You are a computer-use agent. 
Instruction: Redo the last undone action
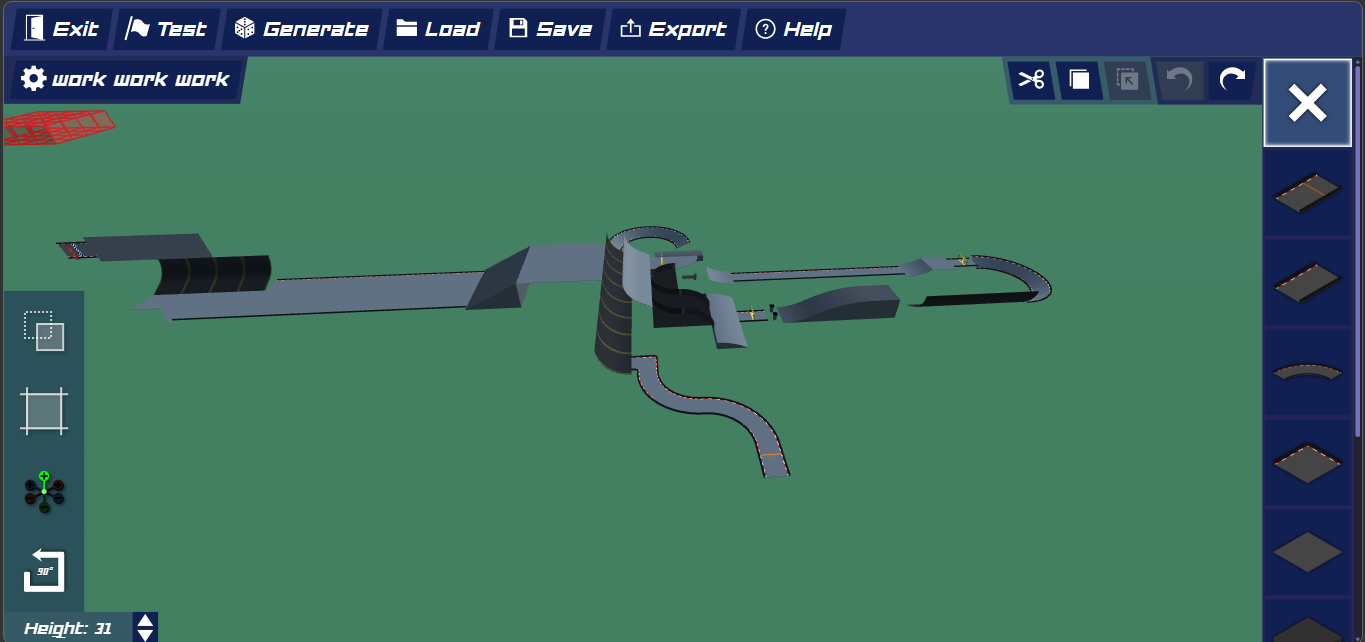pos(1232,80)
